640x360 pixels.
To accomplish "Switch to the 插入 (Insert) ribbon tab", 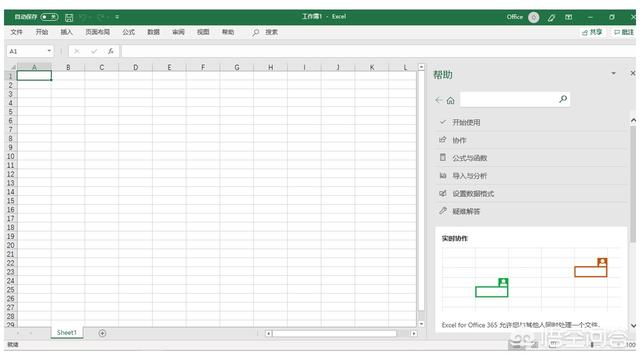I will coord(67,32).
